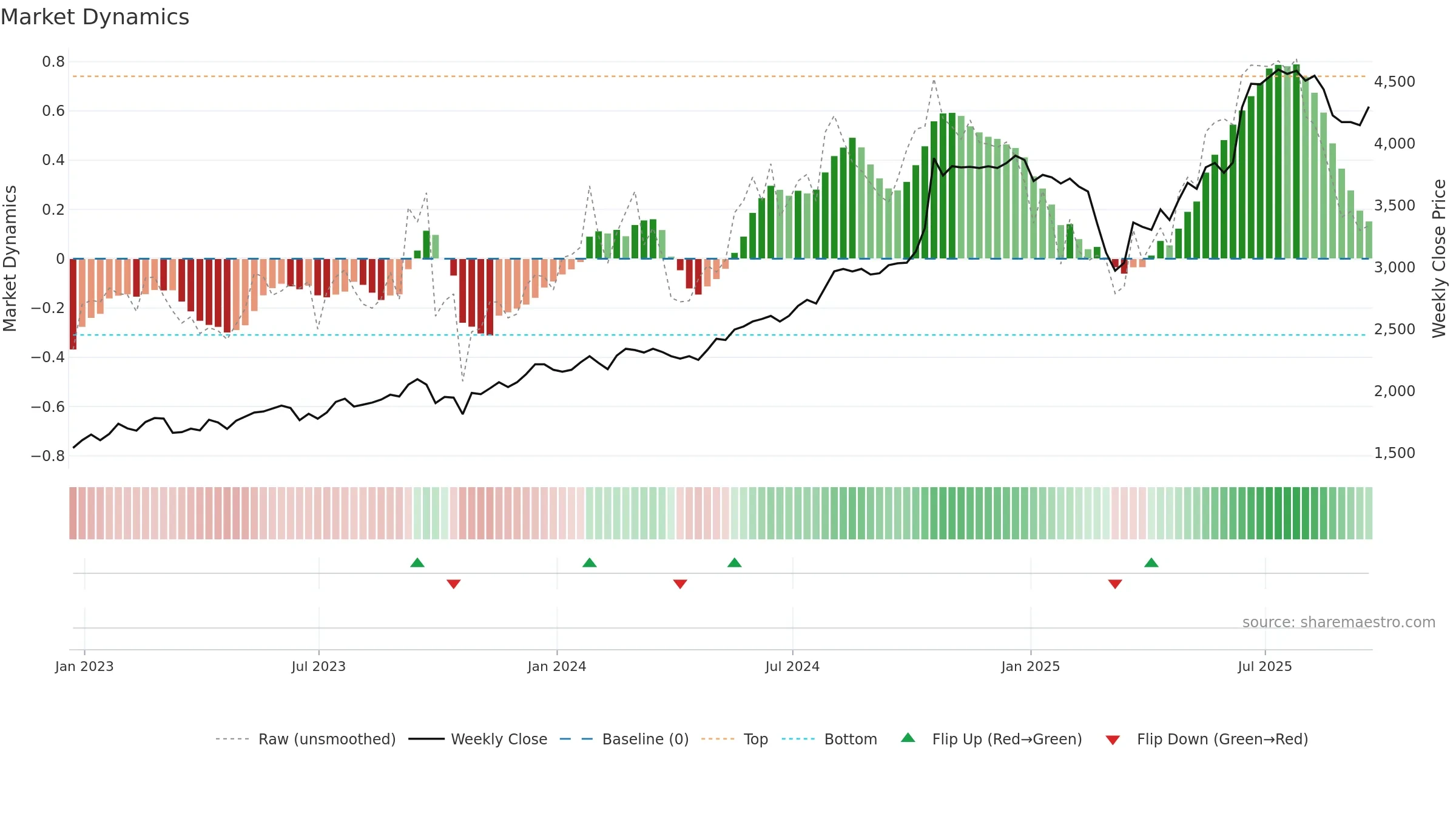Click the 4,500 right axis price label
The image size is (1456, 819).
(x=1394, y=82)
